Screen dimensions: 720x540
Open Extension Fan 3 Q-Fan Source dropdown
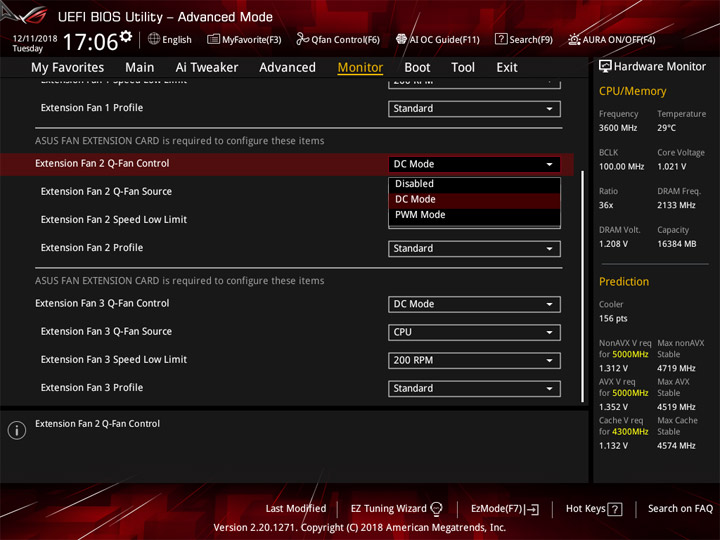pos(474,332)
